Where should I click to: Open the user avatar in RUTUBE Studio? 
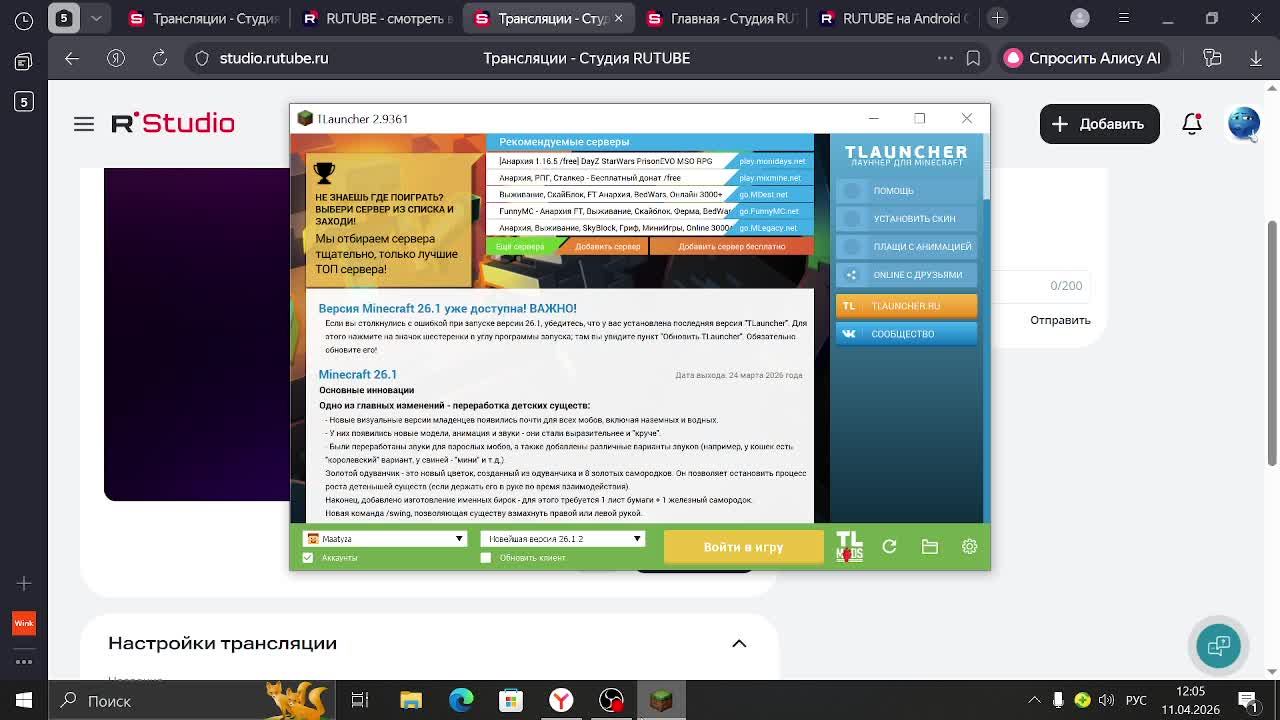[1243, 123]
